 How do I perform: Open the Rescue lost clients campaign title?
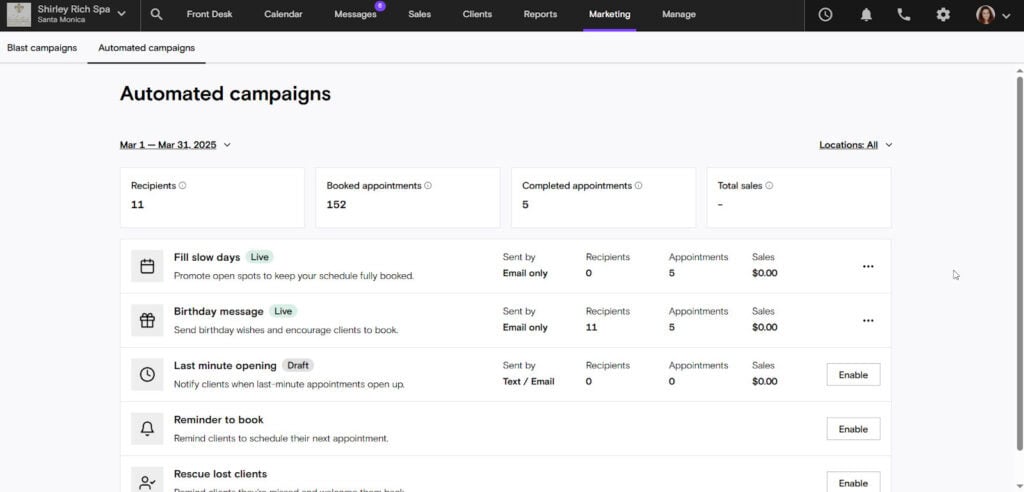220,474
